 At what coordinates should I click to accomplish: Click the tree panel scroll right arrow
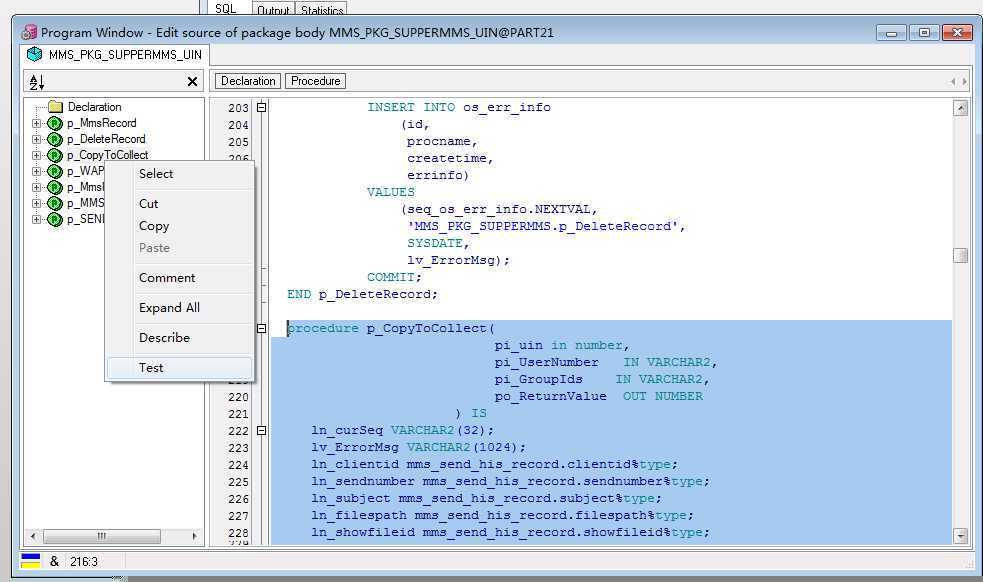tap(194, 536)
